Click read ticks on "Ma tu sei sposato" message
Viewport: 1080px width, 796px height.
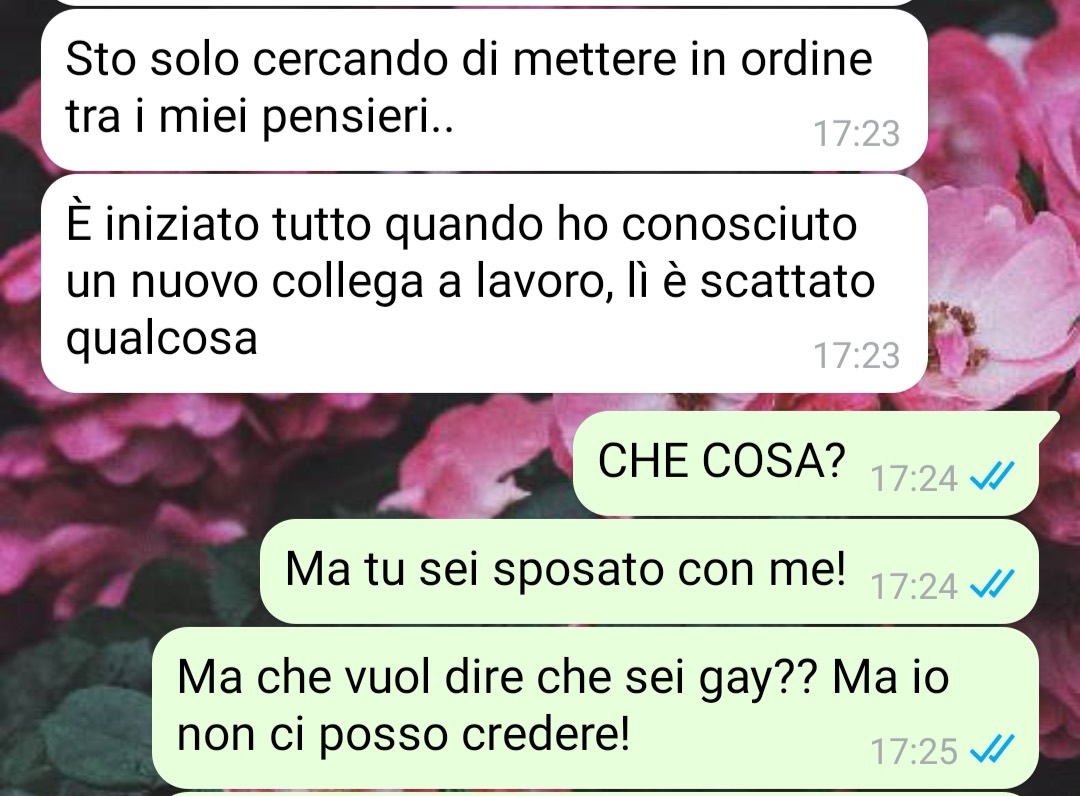(992, 584)
